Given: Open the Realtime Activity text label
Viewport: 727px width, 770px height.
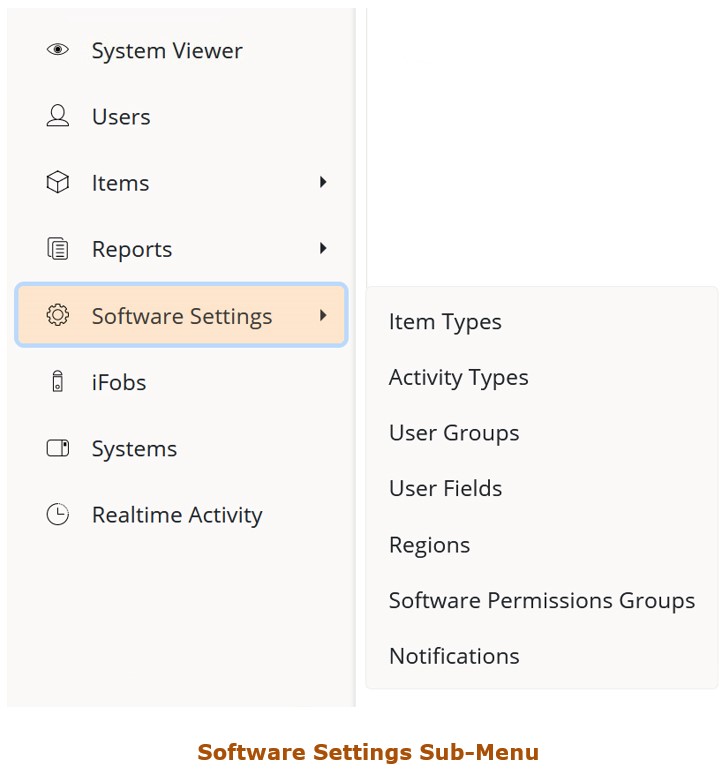Looking at the screenshot, I should [177, 515].
